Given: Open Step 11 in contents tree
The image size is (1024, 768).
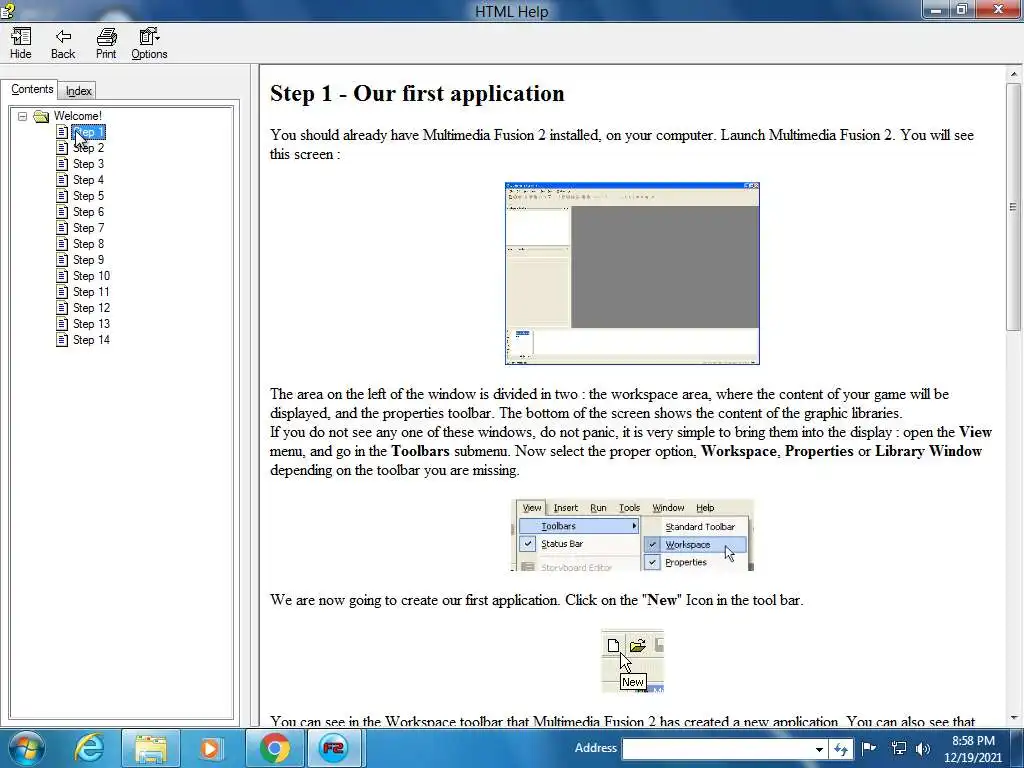Looking at the screenshot, I should 91,292.
